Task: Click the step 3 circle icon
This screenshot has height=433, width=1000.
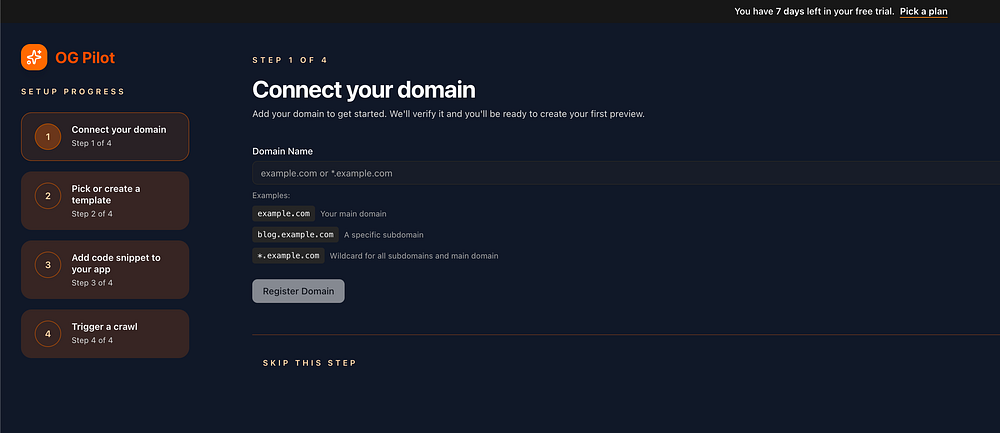Action: coord(48,265)
